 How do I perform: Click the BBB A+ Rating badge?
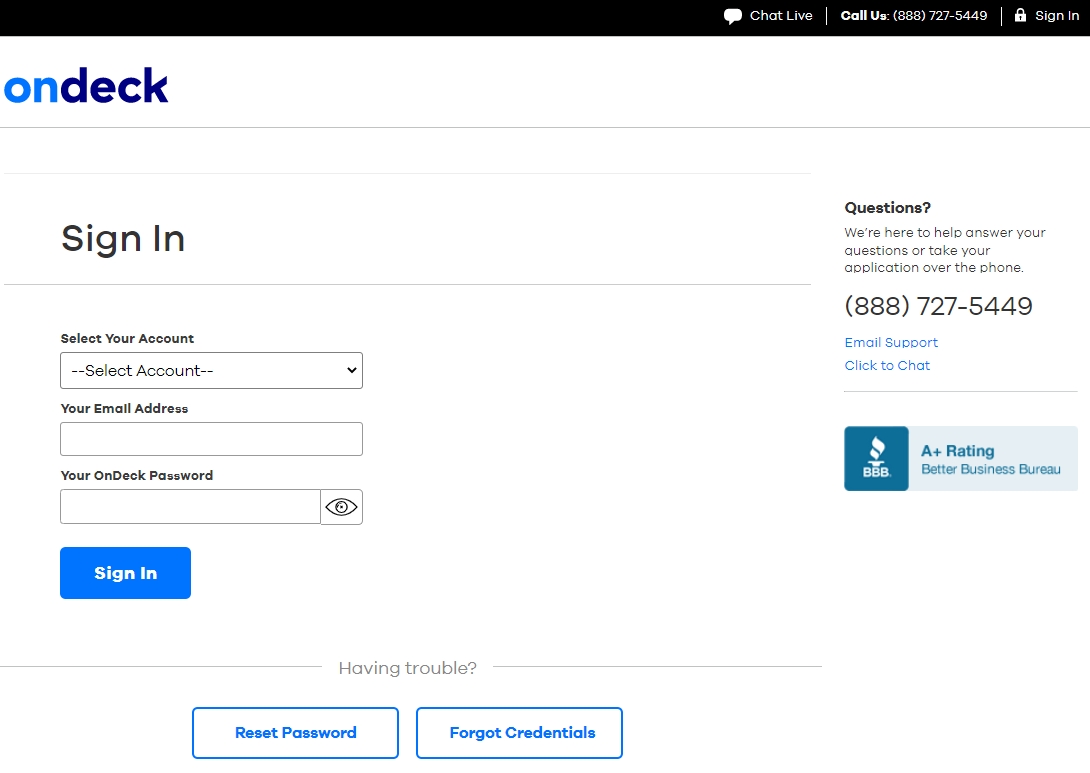click(961, 459)
